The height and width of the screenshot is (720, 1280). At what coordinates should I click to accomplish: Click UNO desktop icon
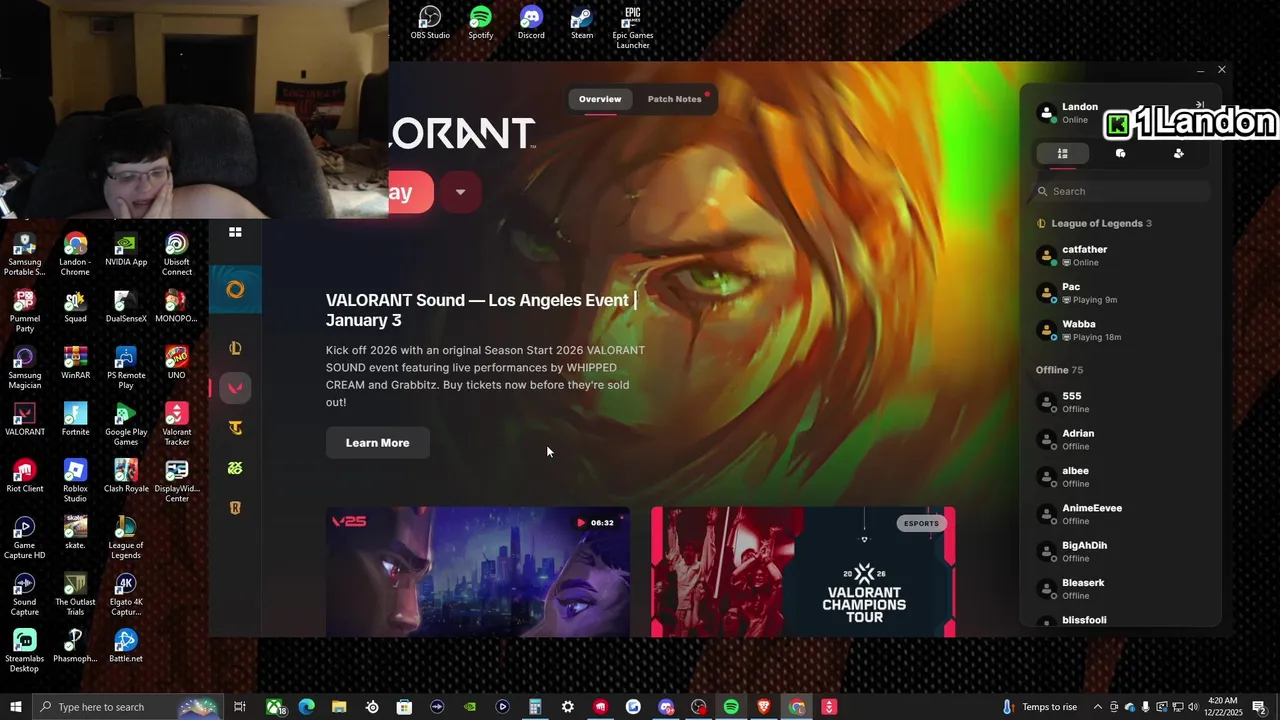[177, 363]
